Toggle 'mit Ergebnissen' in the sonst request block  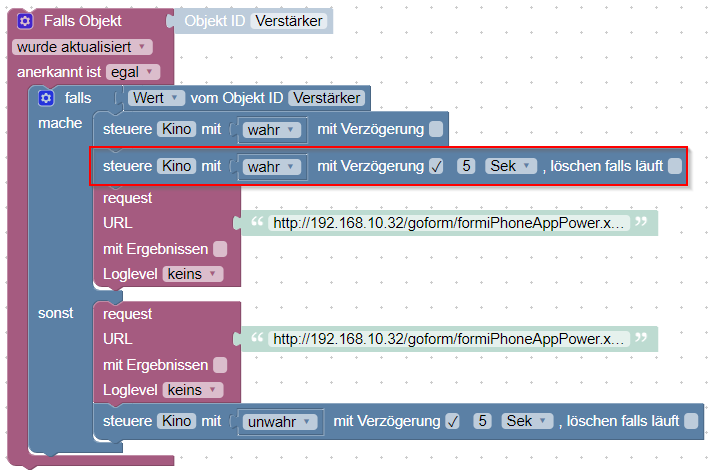point(220,365)
